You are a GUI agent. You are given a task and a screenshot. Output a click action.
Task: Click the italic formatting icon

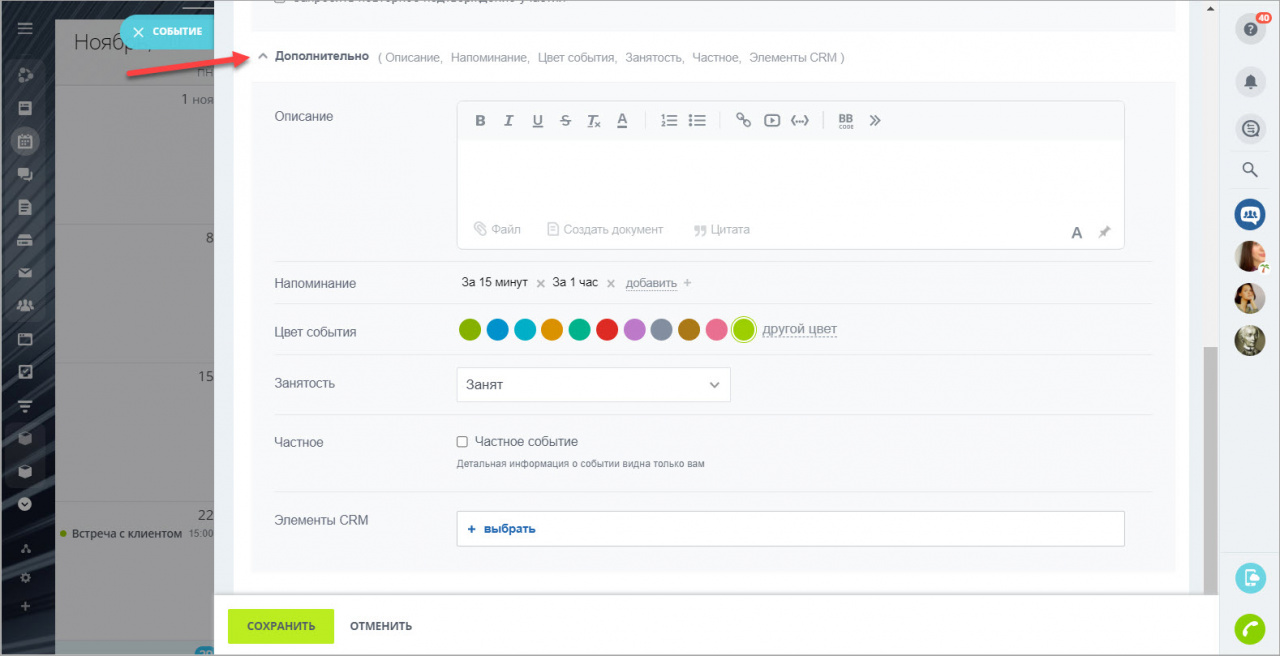point(508,121)
